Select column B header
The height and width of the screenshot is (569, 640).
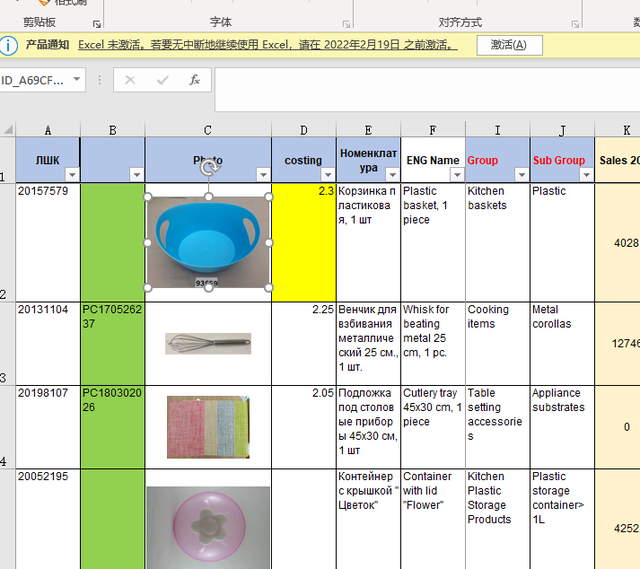pyautogui.click(x=113, y=130)
